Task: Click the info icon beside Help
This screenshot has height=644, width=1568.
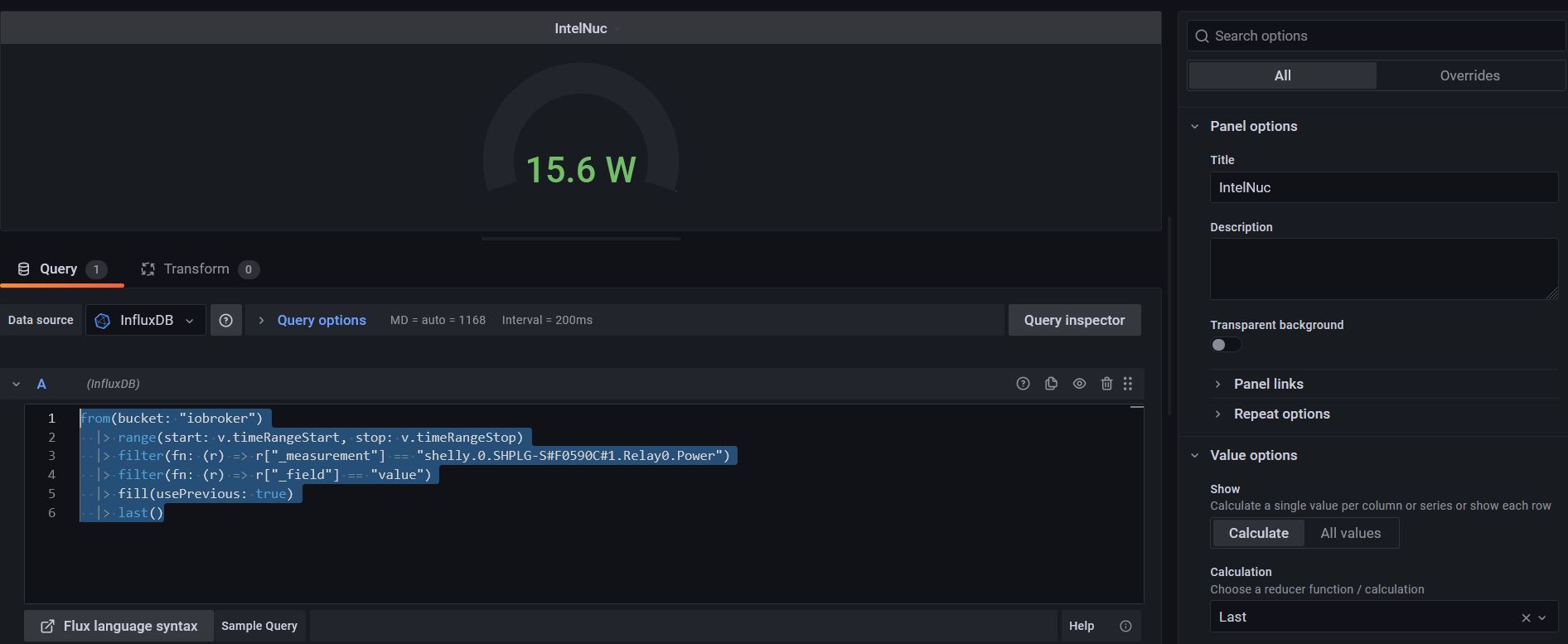Action: (x=1125, y=626)
